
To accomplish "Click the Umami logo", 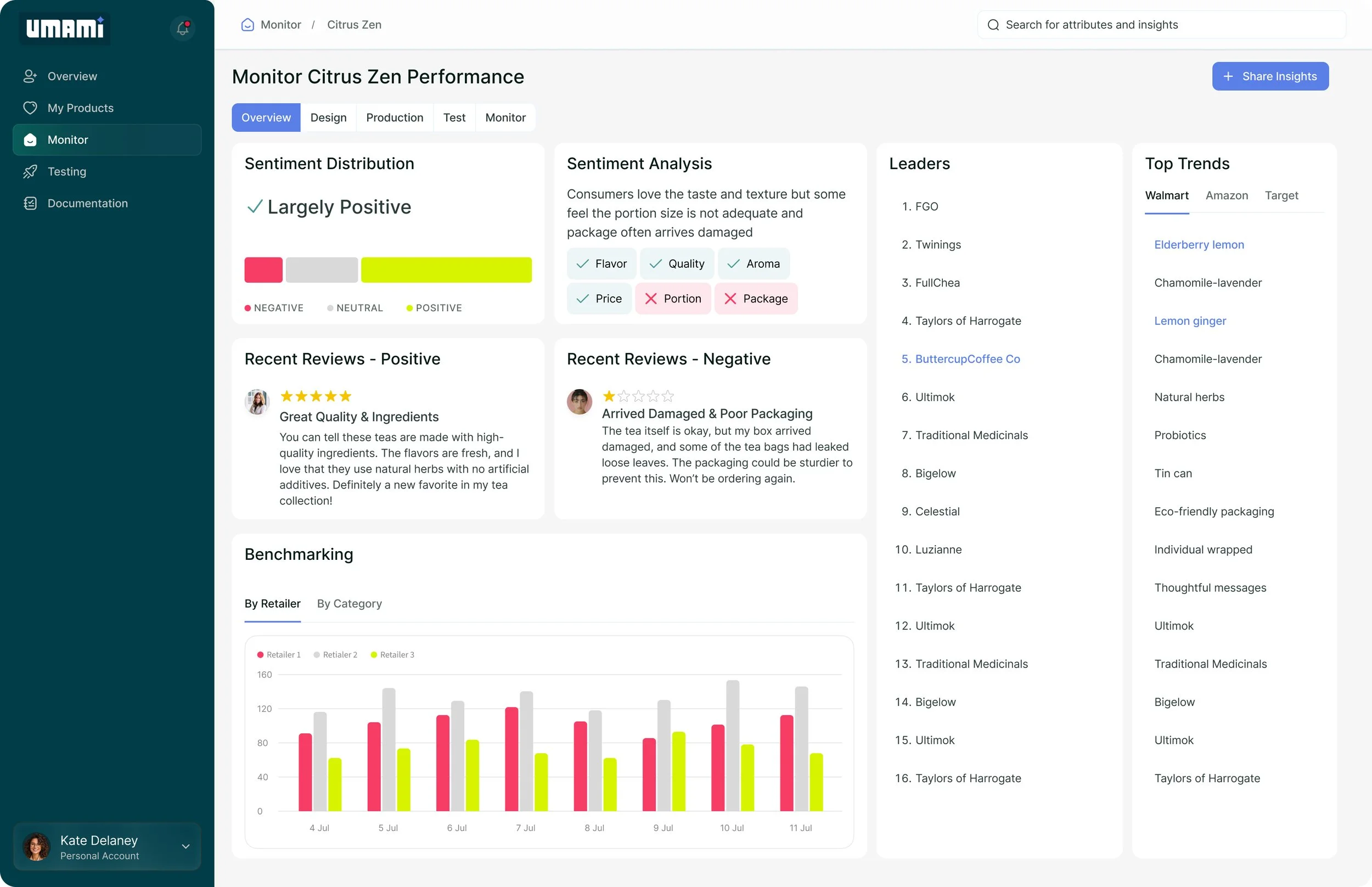I will point(65,27).
